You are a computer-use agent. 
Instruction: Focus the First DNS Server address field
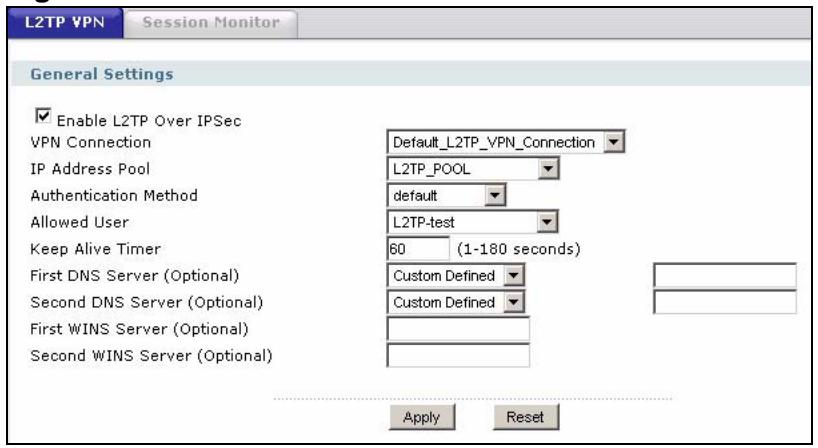725,275
